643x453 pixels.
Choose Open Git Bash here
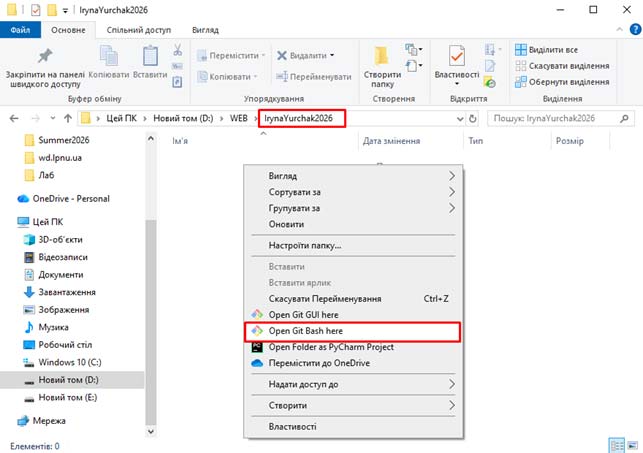pyautogui.click(x=352, y=331)
